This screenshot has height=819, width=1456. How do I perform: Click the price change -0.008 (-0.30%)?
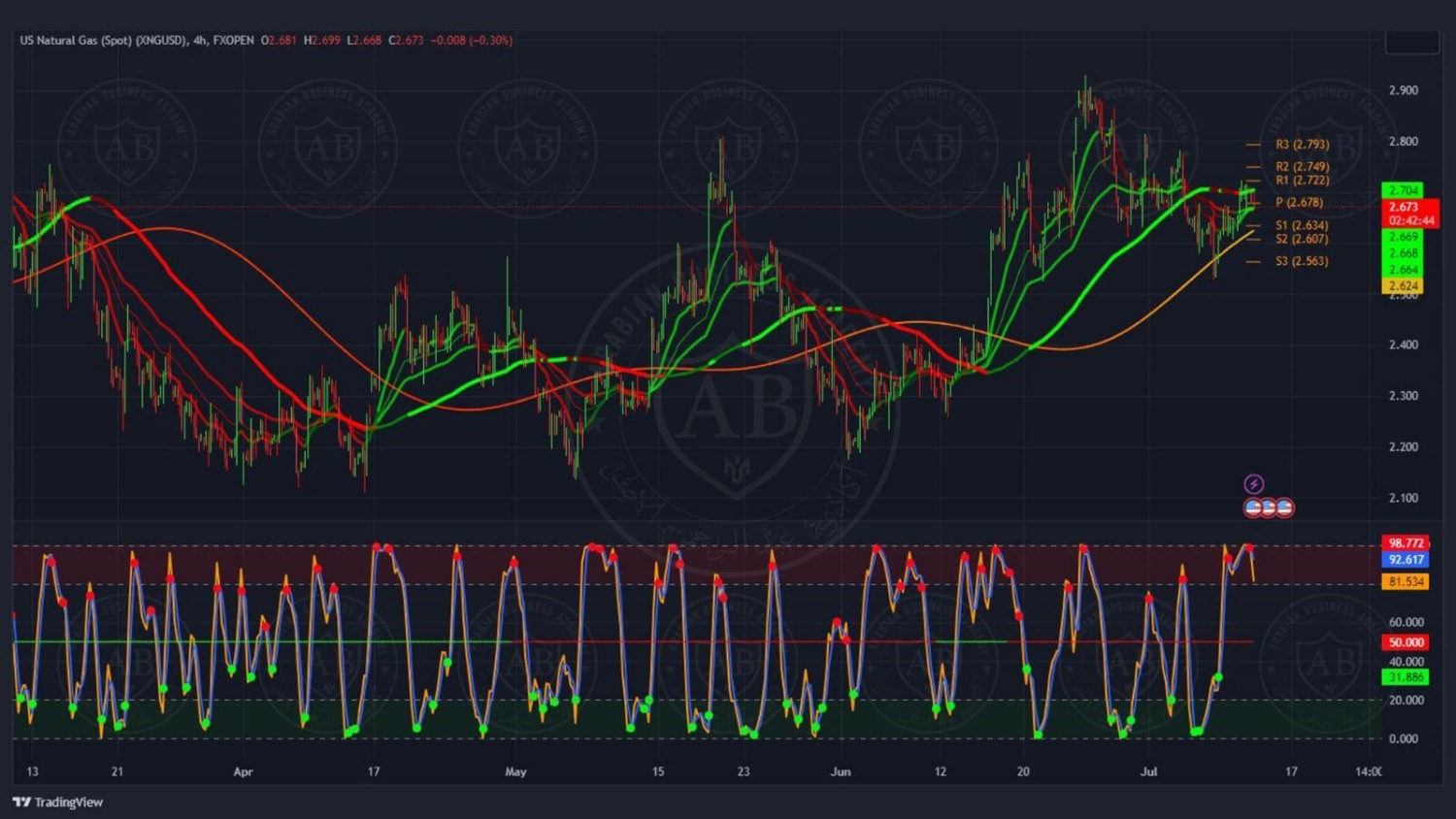tap(472, 41)
